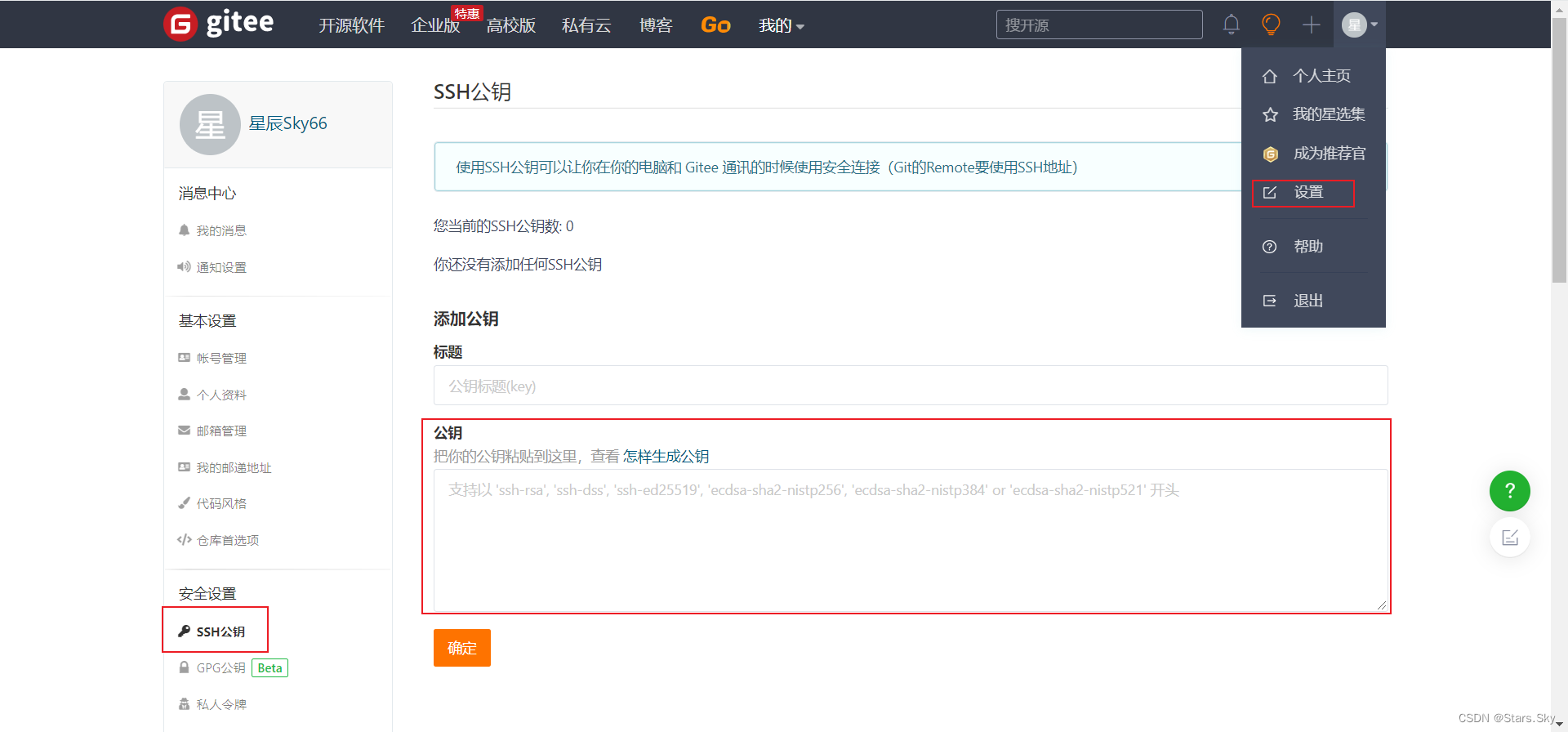Screen dimensions: 1568x732
Task: Click the page vertical scrollbar
Action: [1559, 150]
